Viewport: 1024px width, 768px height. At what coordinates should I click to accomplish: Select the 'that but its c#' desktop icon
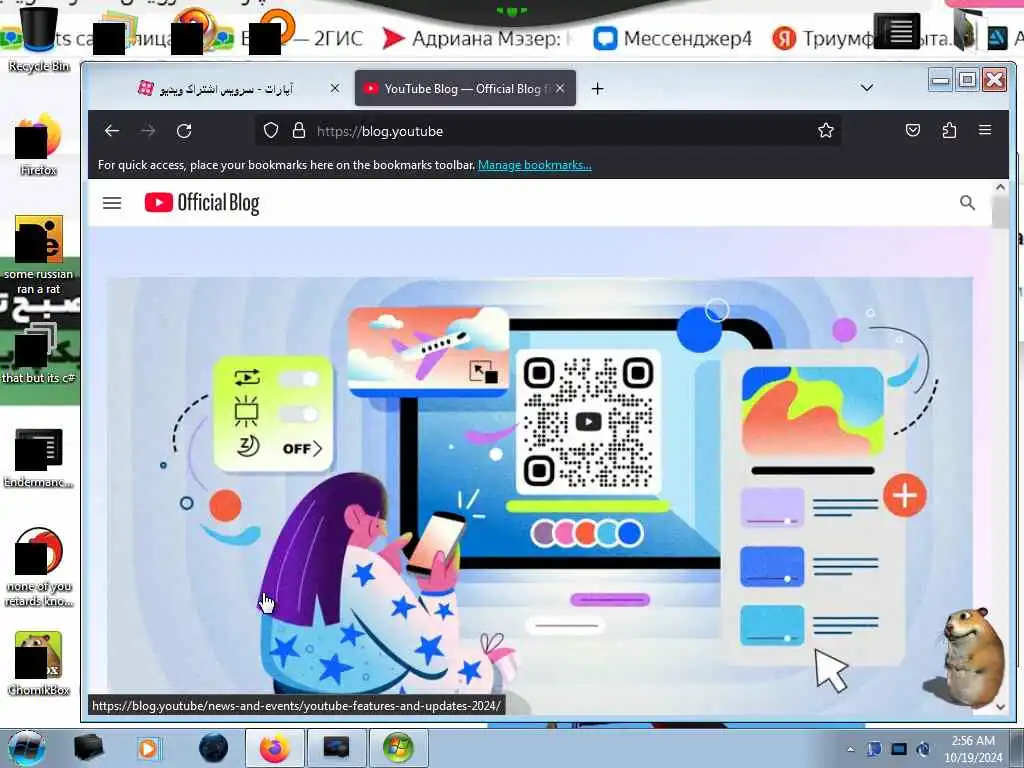[x=39, y=353]
